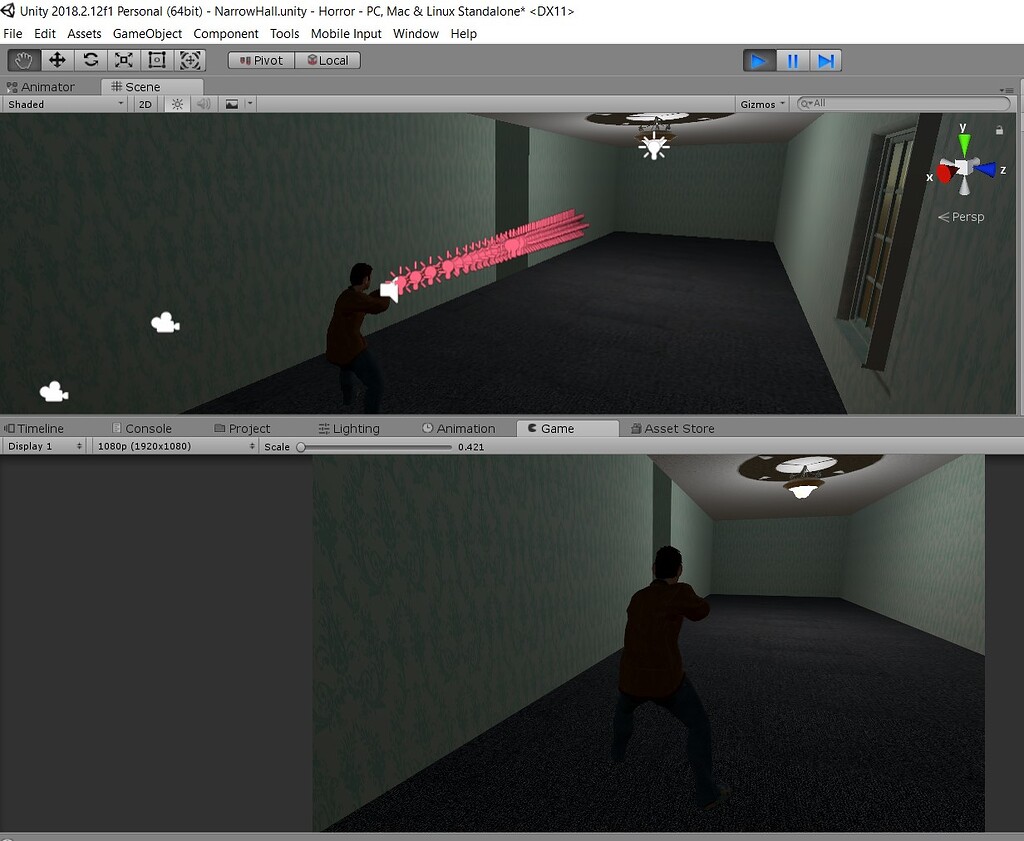1024x841 pixels.
Task: Switch pivot mode to Local
Action: click(328, 60)
